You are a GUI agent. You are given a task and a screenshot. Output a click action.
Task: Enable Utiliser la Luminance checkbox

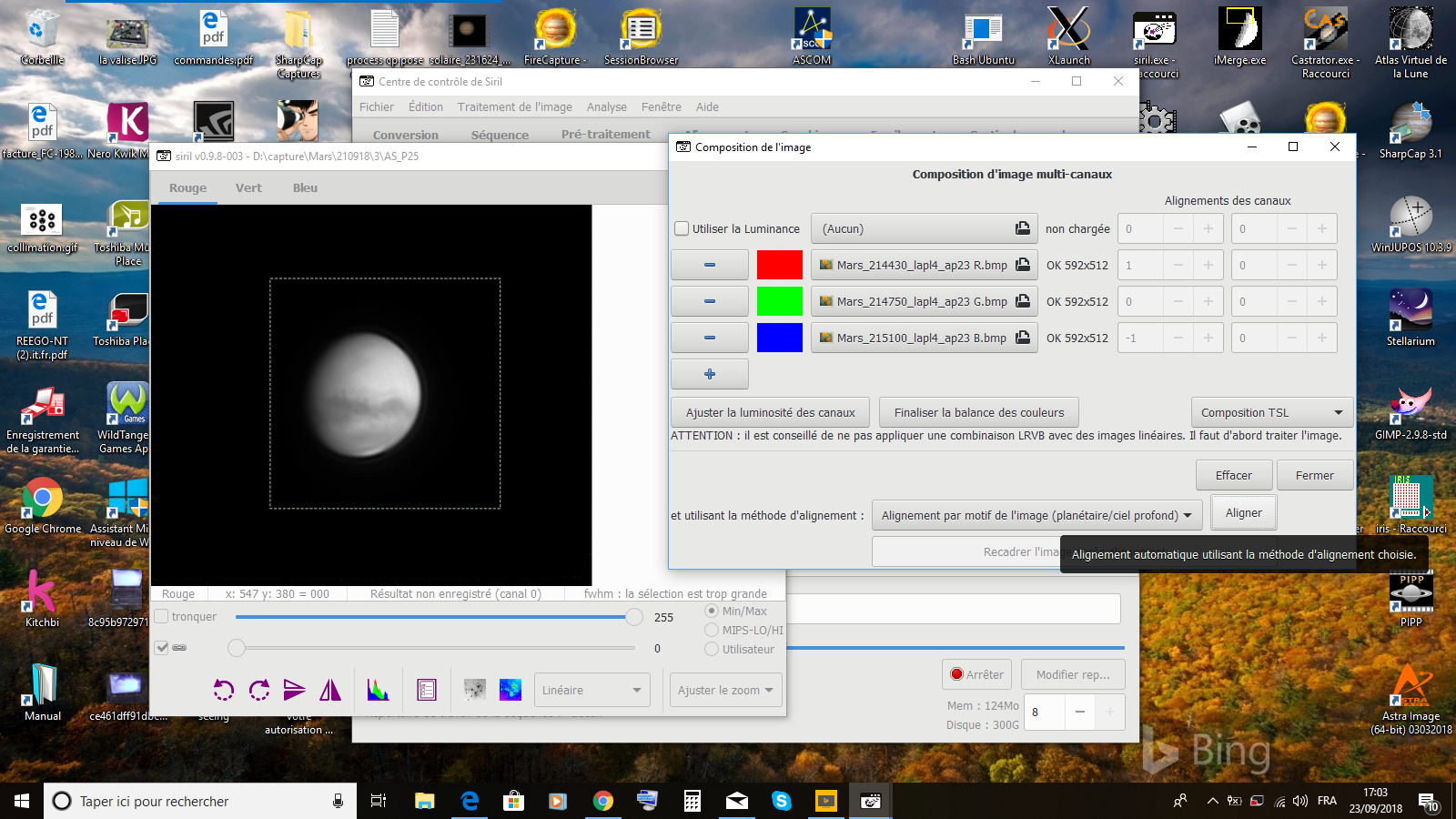[682, 229]
